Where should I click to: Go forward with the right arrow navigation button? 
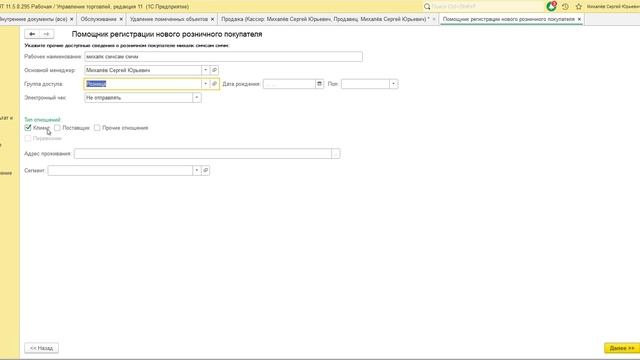pyautogui.click(x=46, y=34)
